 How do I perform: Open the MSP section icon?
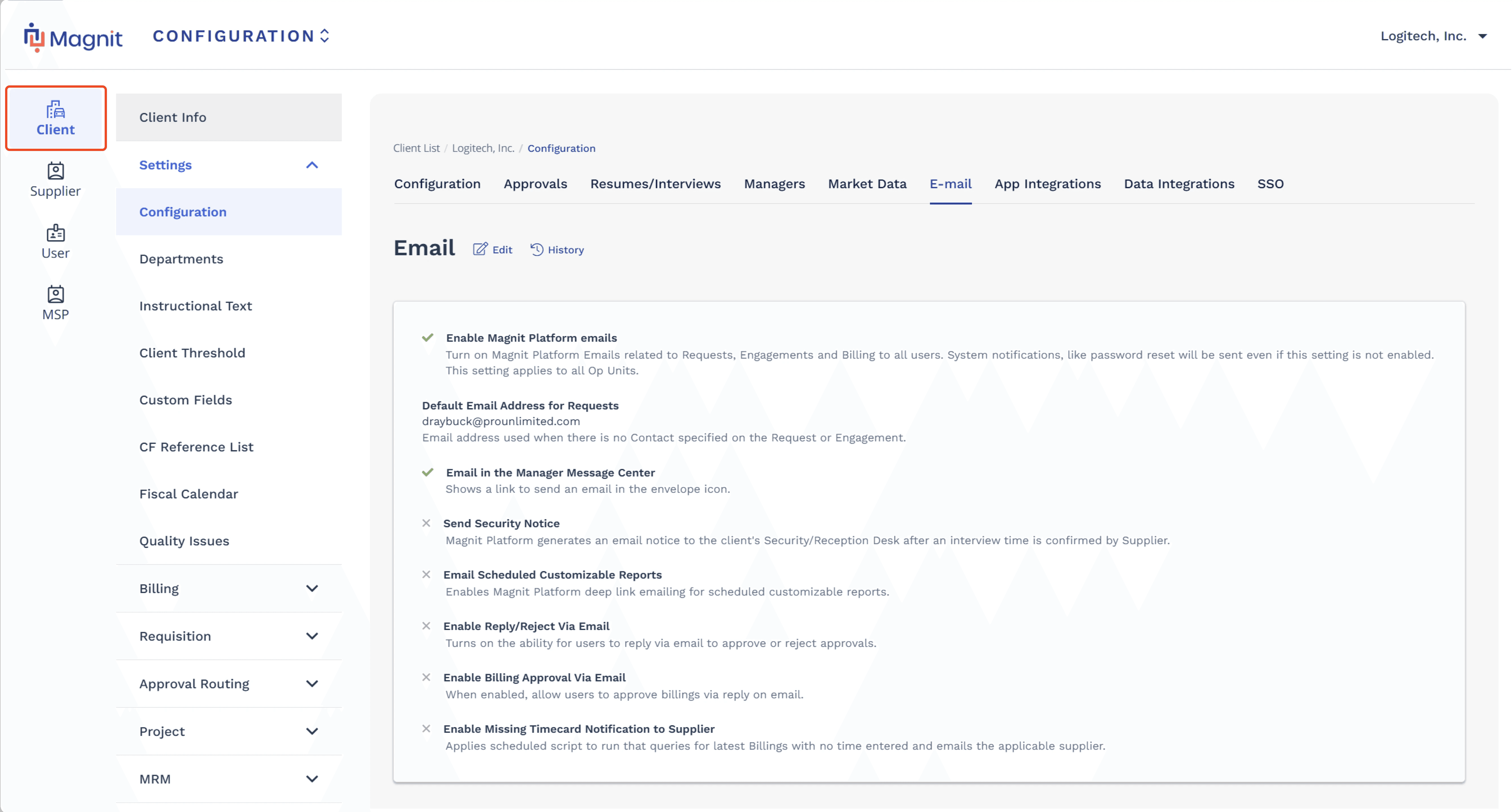click(56, 303)
